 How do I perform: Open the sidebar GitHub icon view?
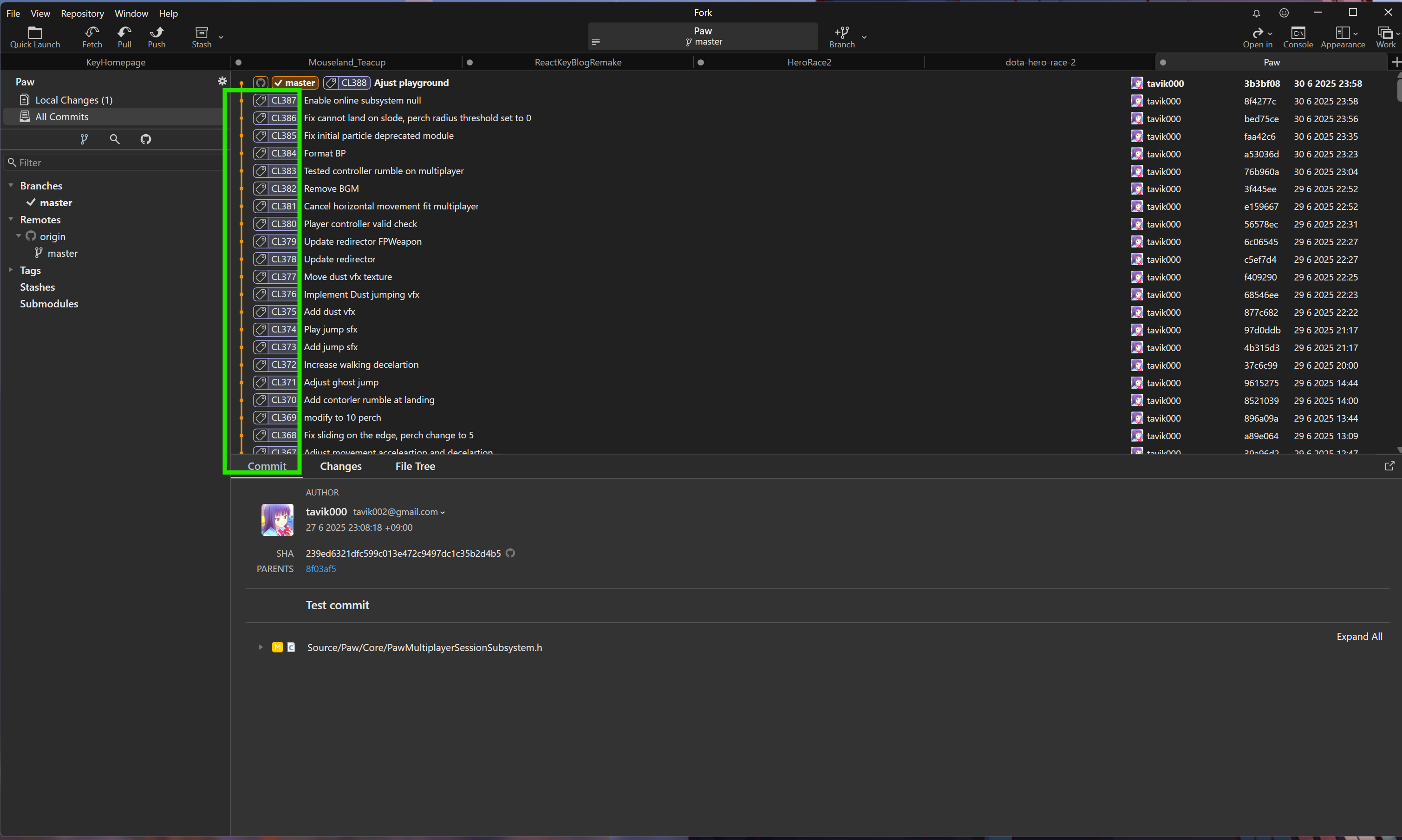pos(145,139)
